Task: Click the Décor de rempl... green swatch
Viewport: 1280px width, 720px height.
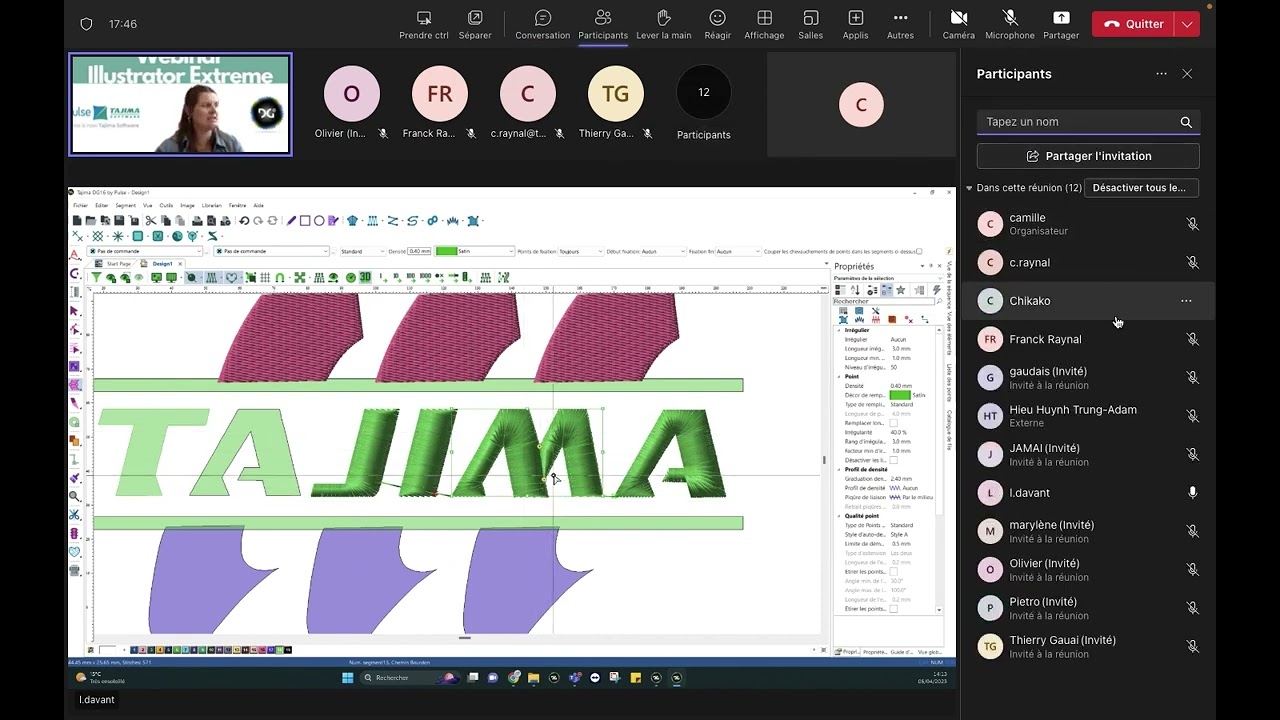Action: (x=900, y=395)
